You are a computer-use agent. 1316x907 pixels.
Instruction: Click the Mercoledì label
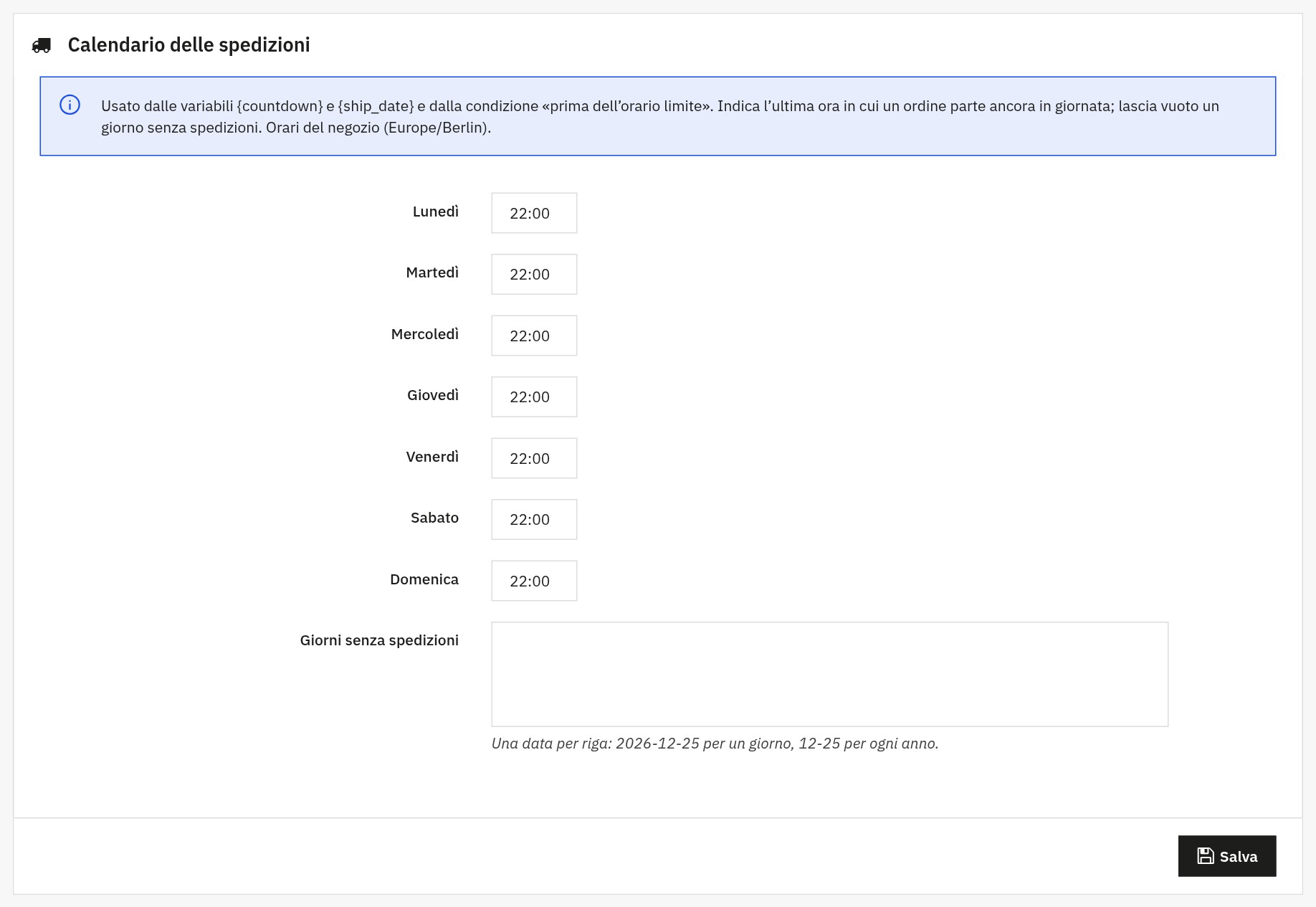click(424, 334)
